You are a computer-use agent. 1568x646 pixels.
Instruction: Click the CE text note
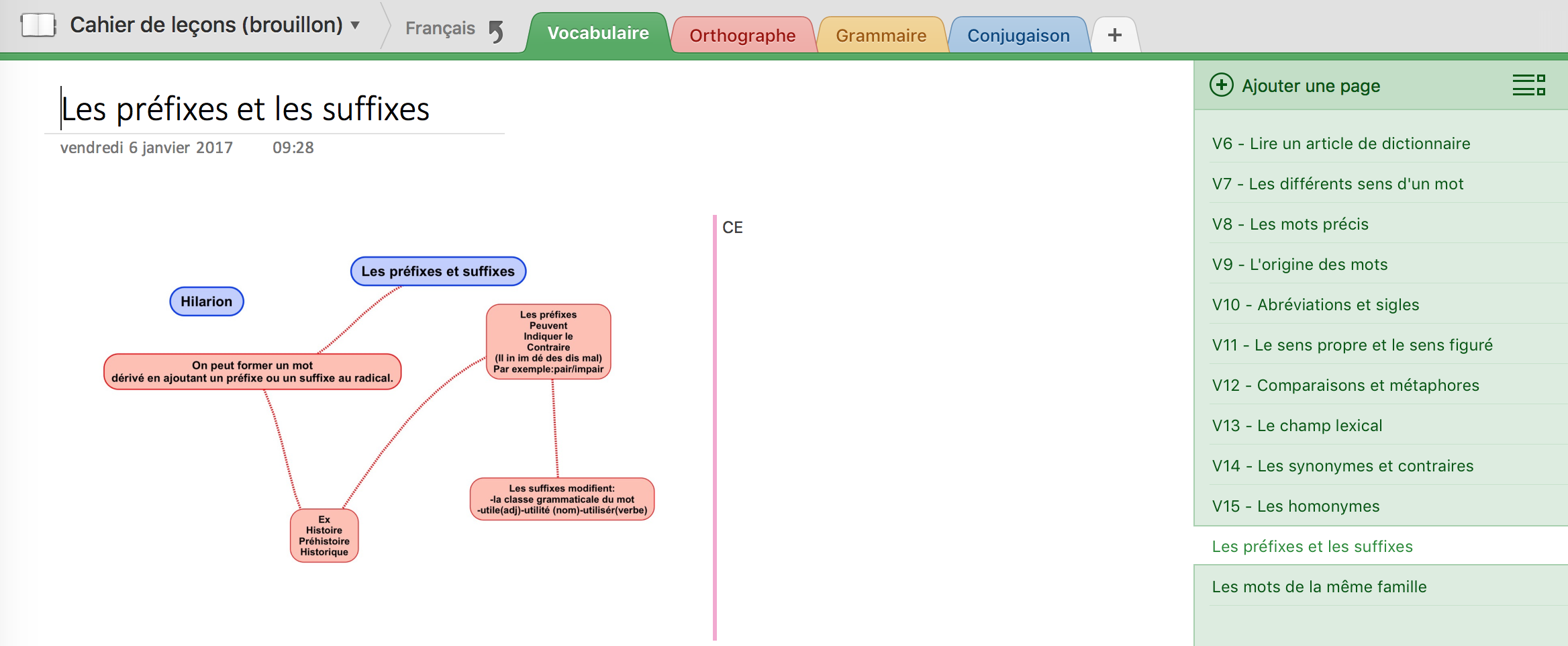tap(732, 228)
